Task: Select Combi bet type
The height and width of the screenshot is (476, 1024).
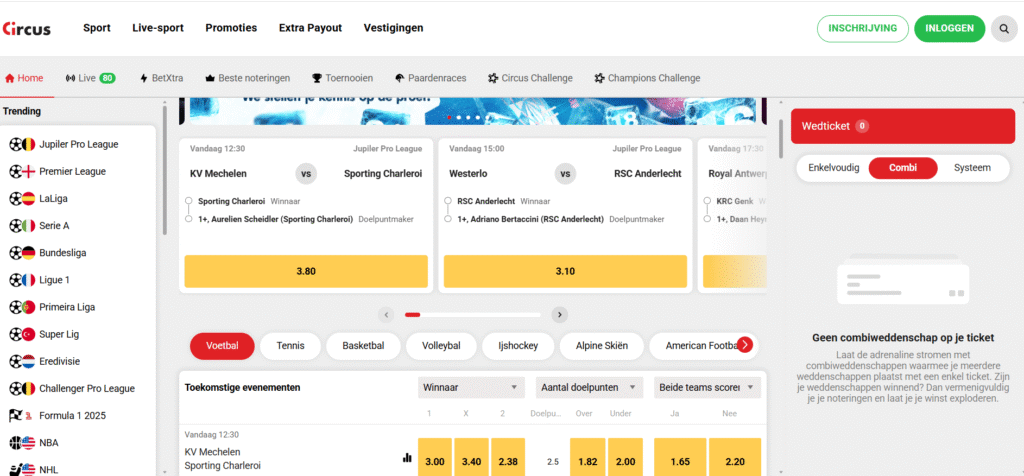Action: tap(903, 168)
